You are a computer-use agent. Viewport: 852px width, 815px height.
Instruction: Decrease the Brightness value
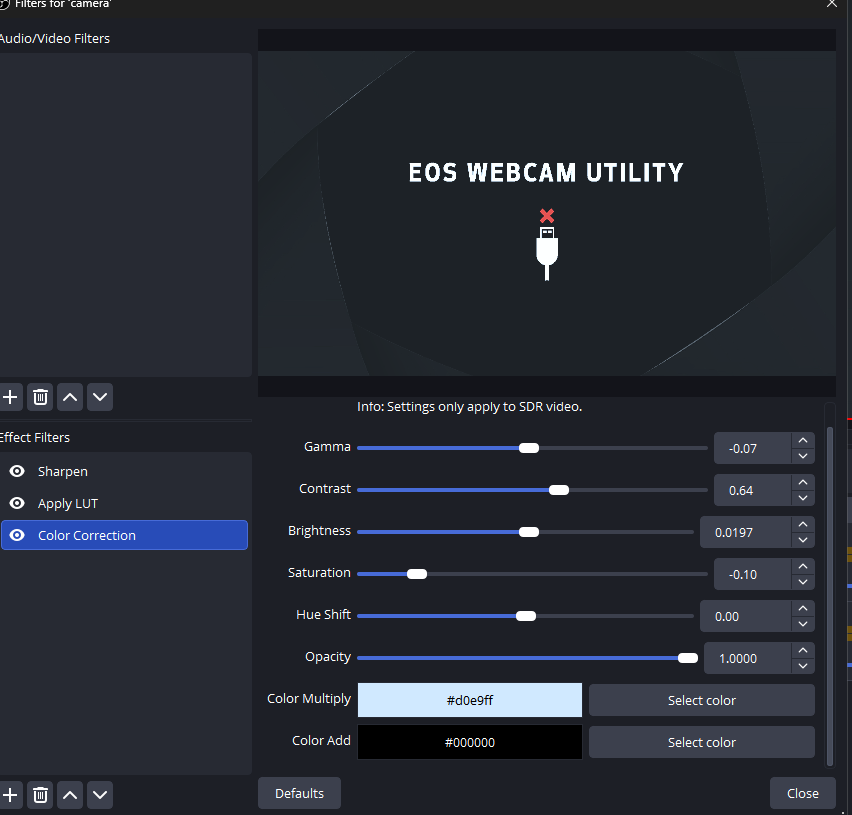click(803, 540)
